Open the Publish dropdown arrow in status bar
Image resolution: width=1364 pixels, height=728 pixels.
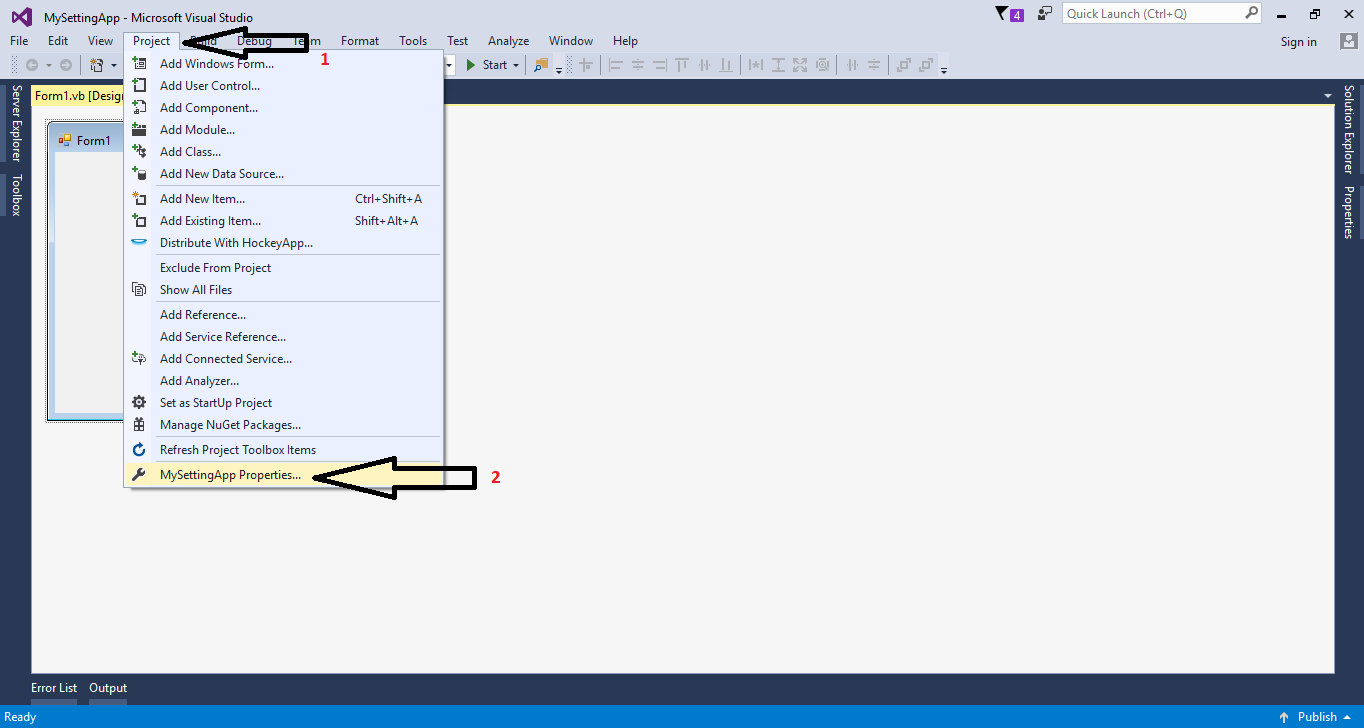coord(1347,717)
